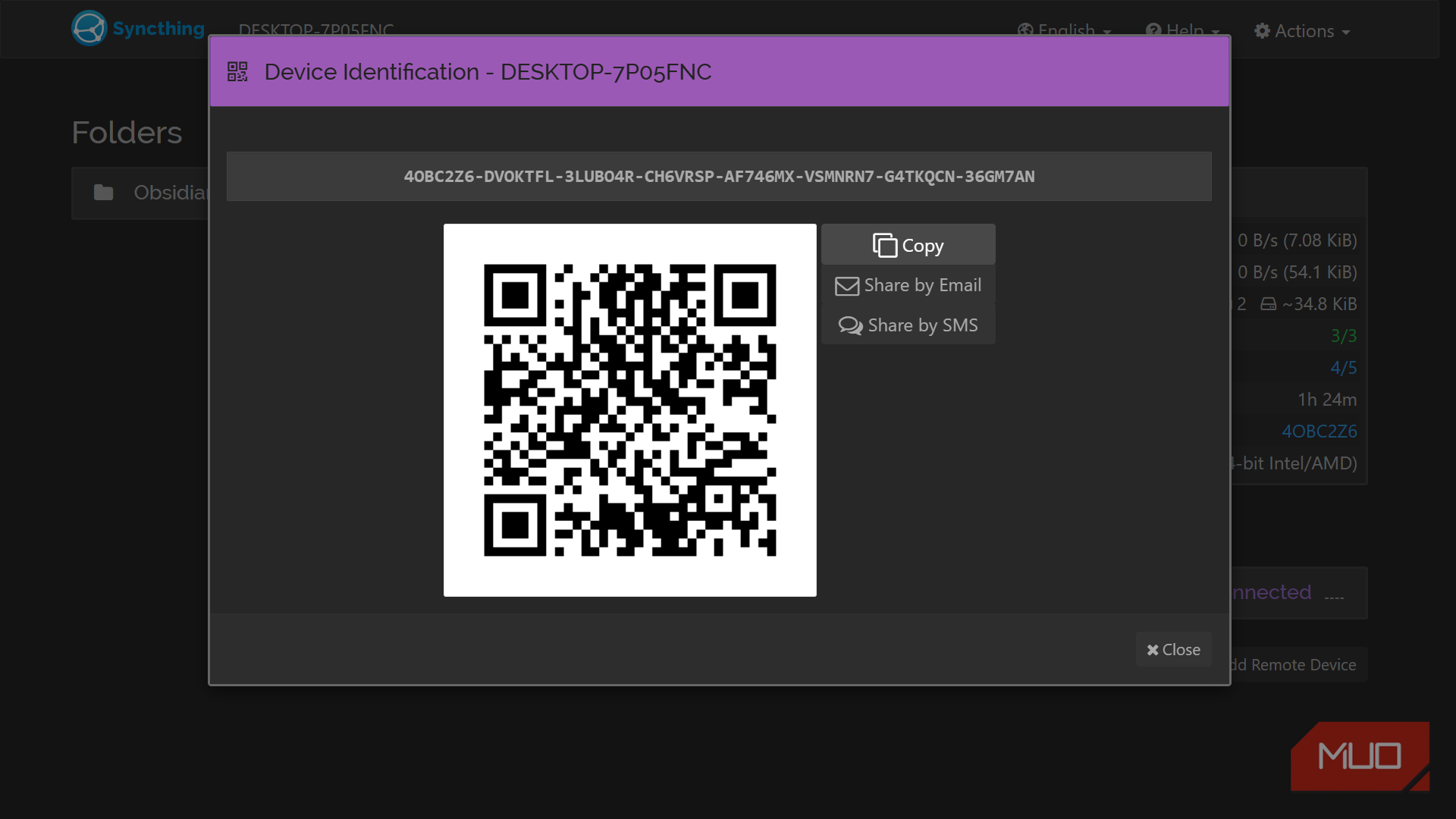The height and width of the screenshot is (819, 1456).
Task: Click the Dialog title text DESKTOP-7P05FNC
Action: [606, 72]
